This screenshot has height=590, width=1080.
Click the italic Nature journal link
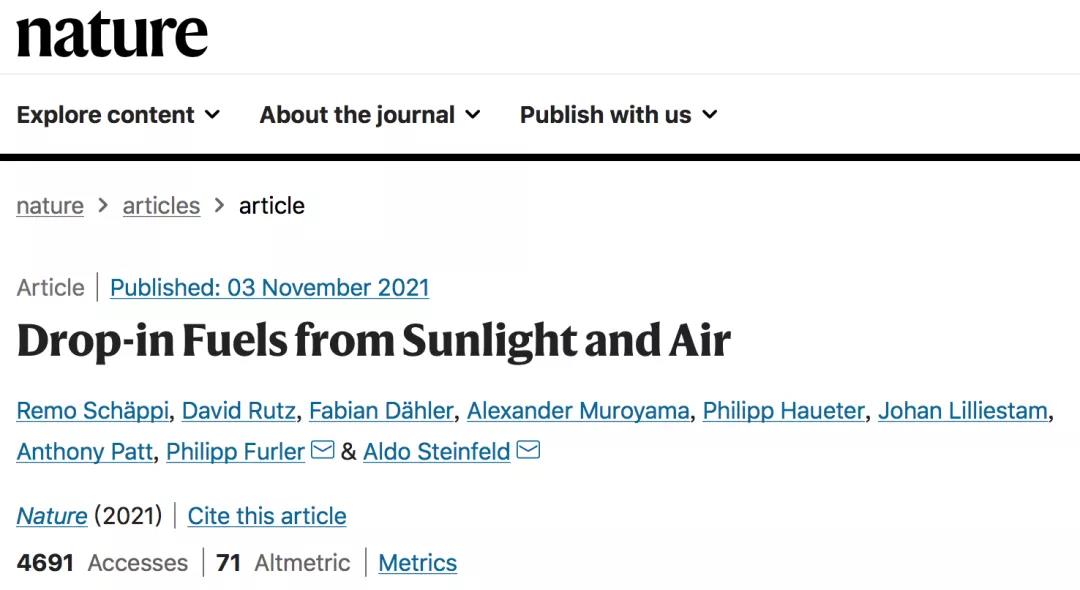click(x=52, y=516)
